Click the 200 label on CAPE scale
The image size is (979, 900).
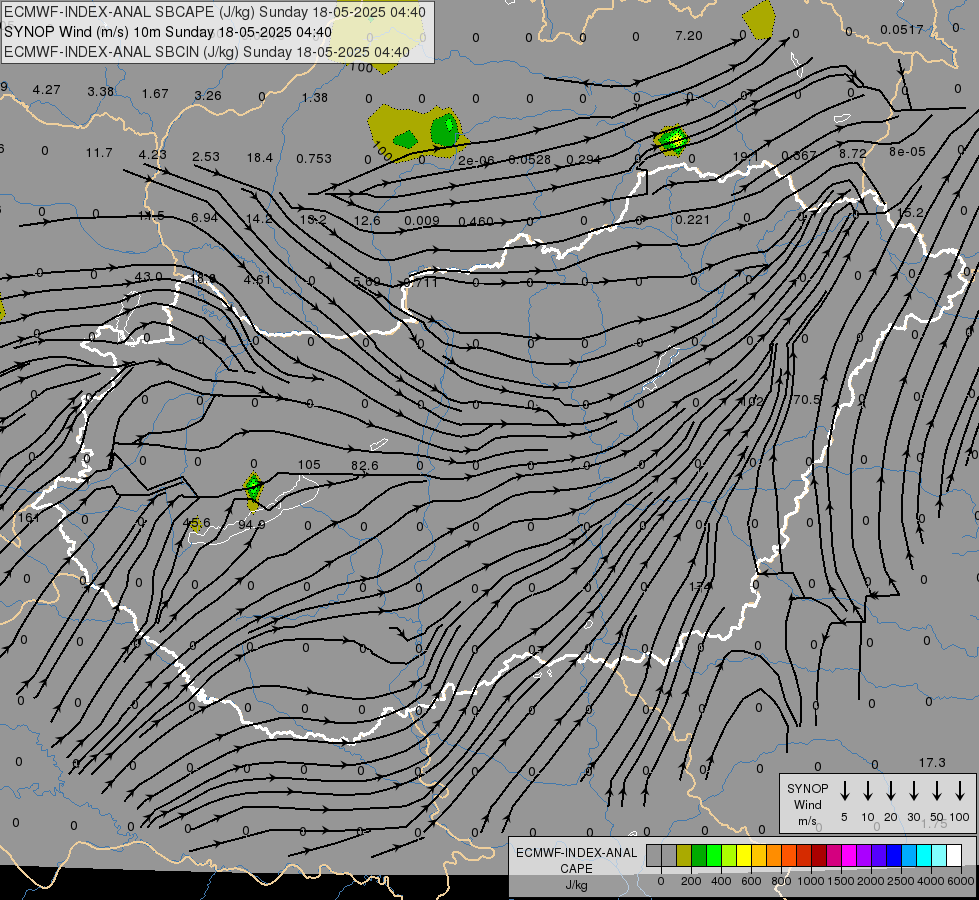[x=691, y=881]
